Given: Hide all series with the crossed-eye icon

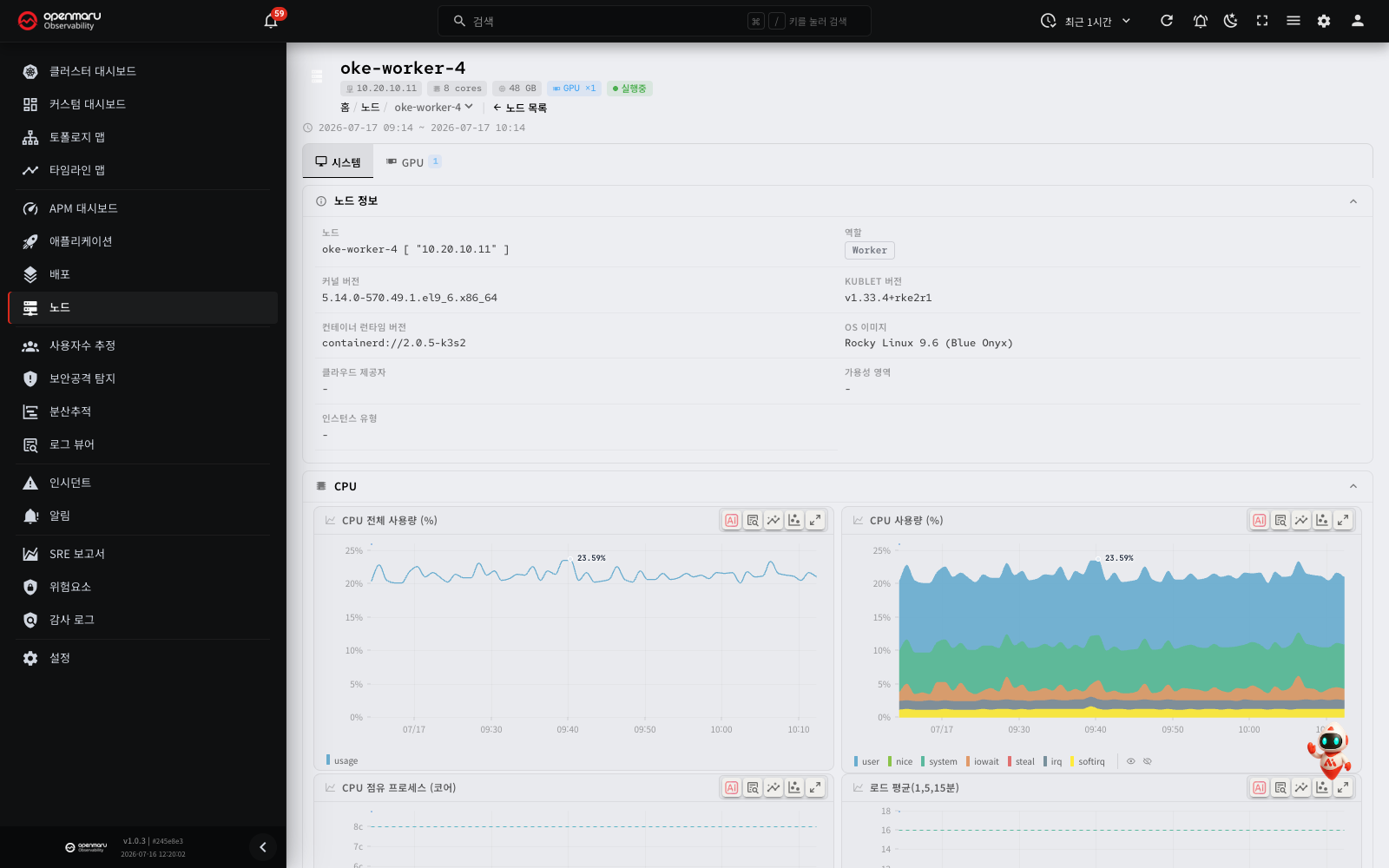Looking at the screenshot, I should pos(1148,761).
